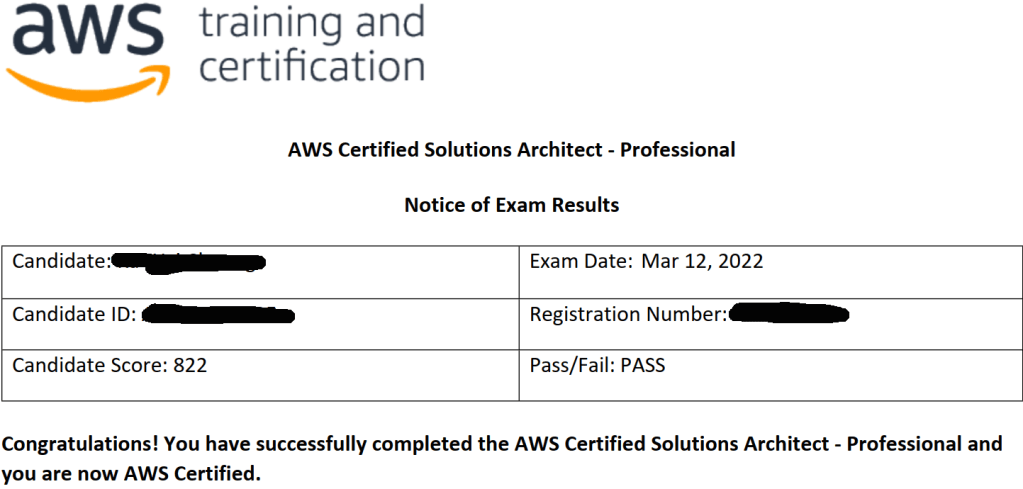Click the "Registration Number:" label
The width and height of the screenshot is (1023, 489).
coord(628,314)
